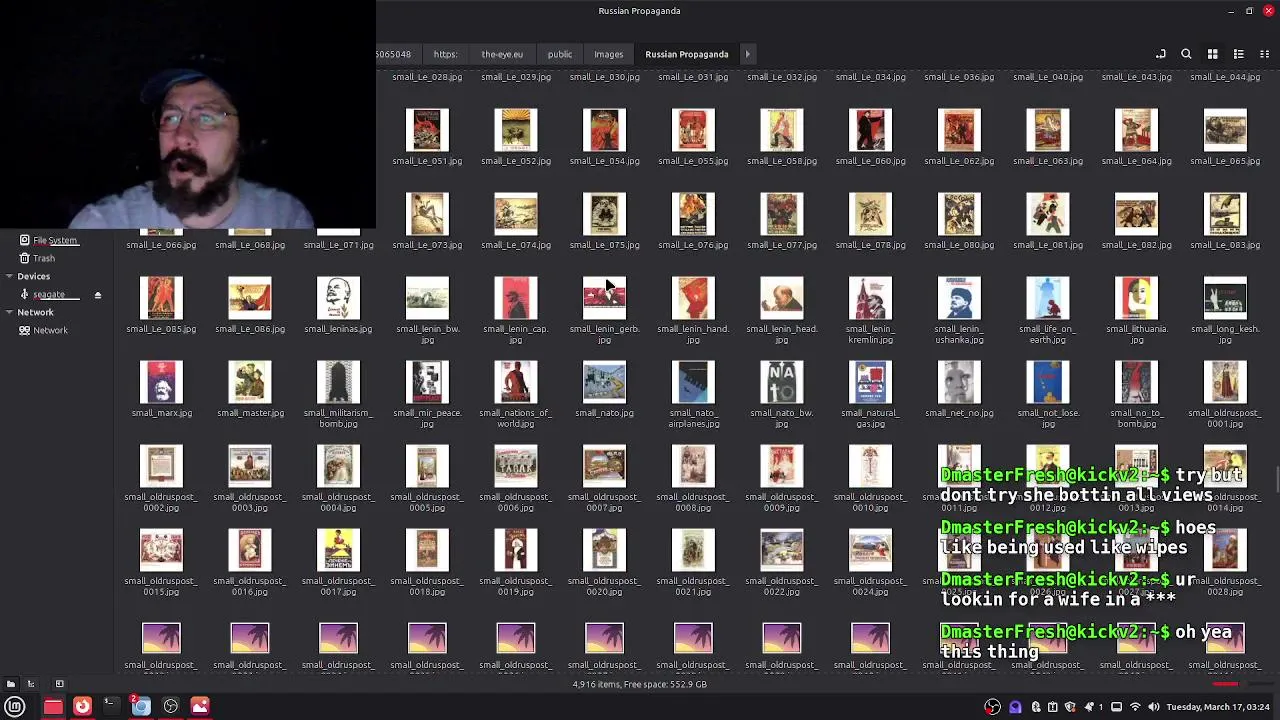Switch to icon view
The height and width of the screenshot is (720, 1280).
[x=1212, y=54]
